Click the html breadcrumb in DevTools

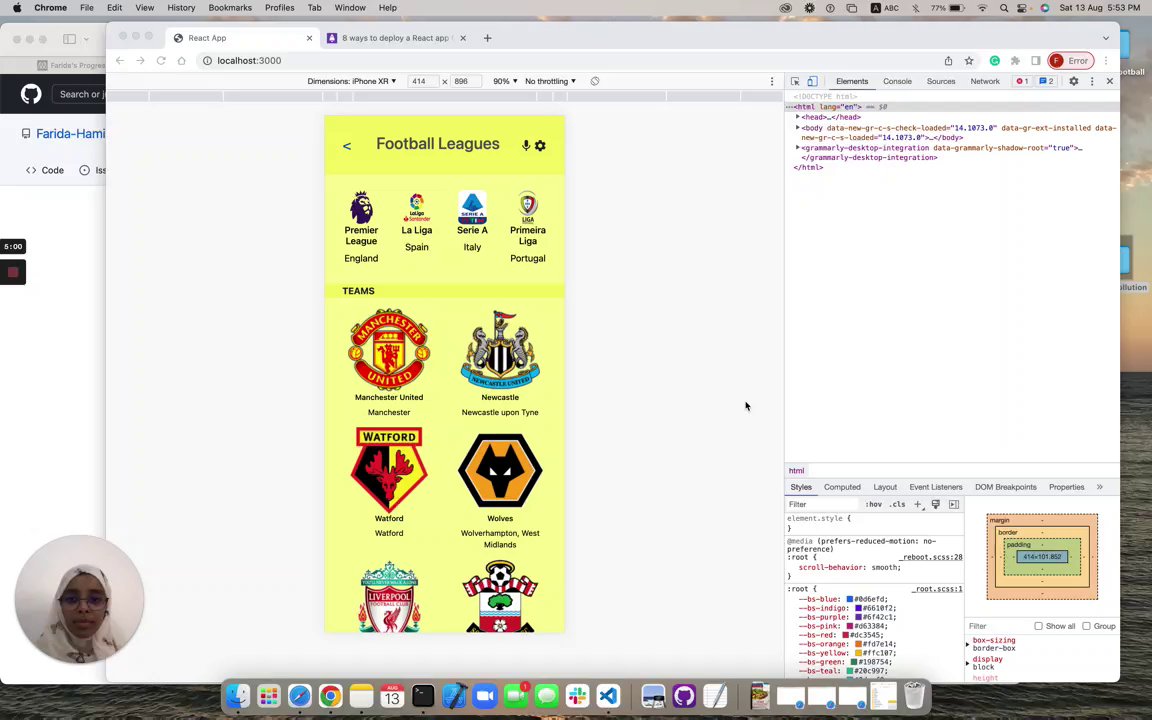(796, 471)
